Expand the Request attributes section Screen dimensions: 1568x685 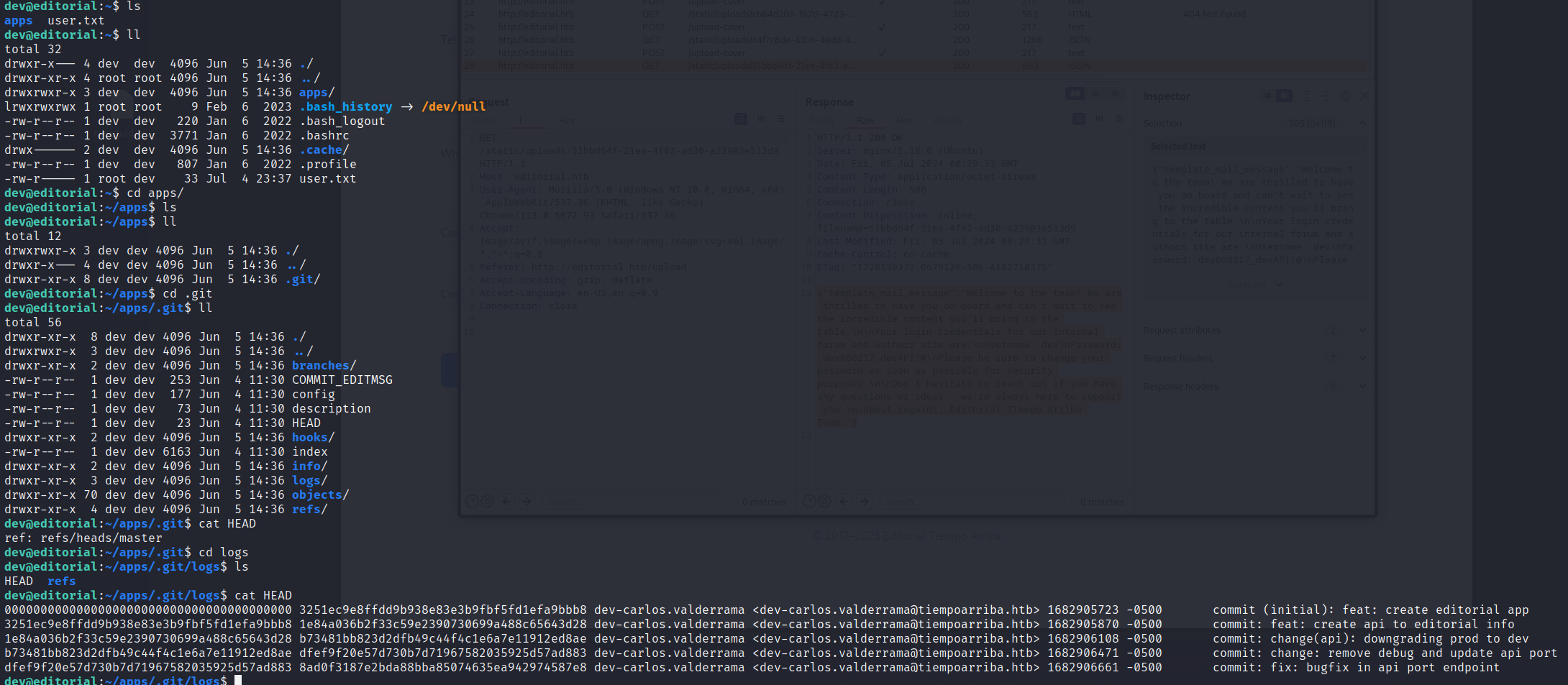(1362, 331)
